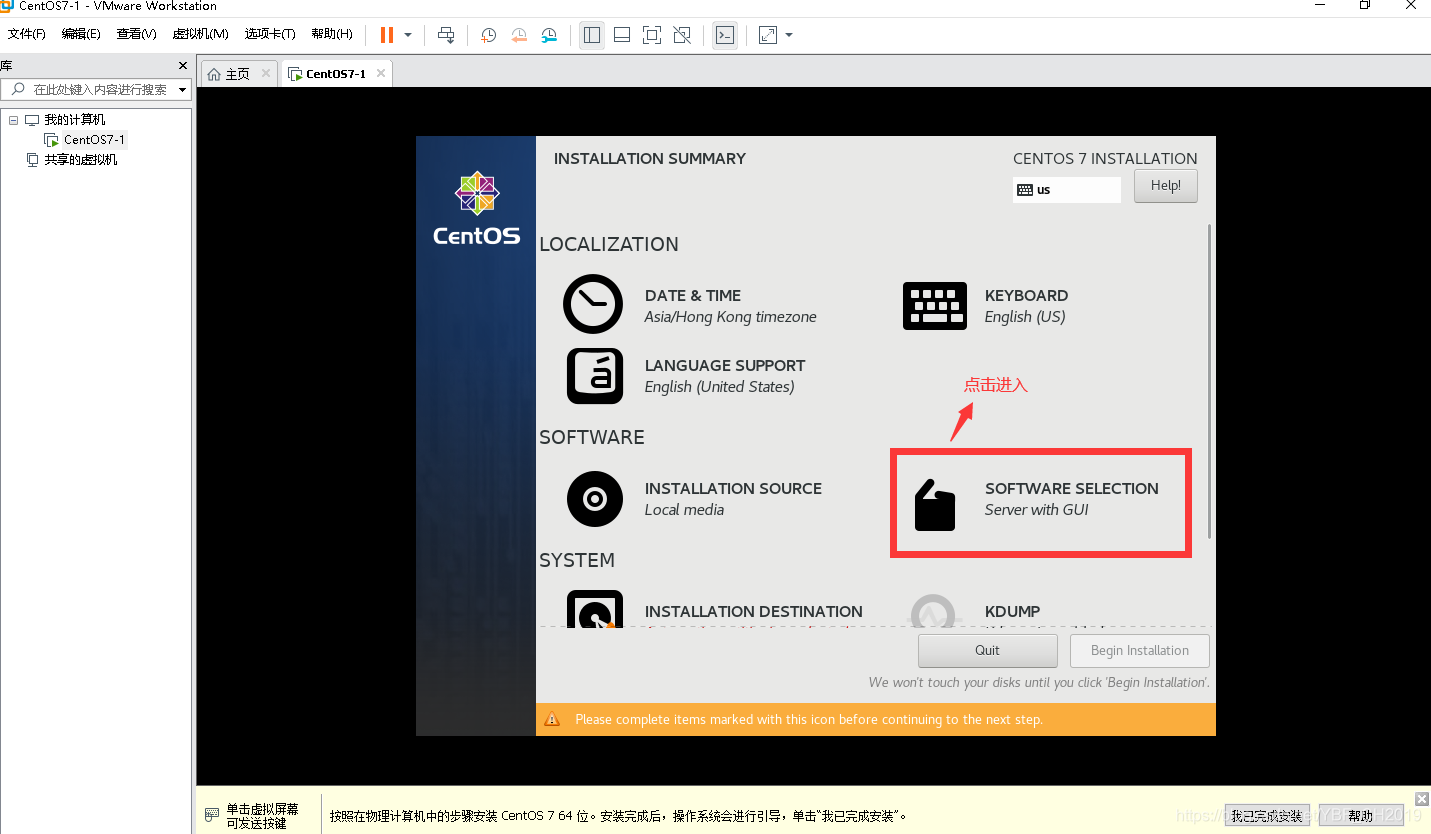The image size is (1431, 834).
Task: Close the 主页 tab
Action: coord(266,73)
